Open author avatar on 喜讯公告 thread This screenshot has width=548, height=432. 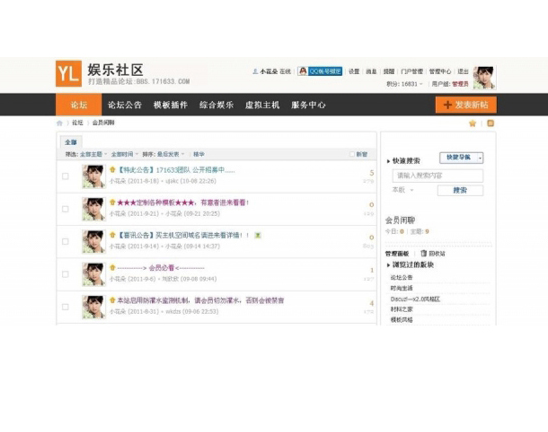click(x=93, y=242)
